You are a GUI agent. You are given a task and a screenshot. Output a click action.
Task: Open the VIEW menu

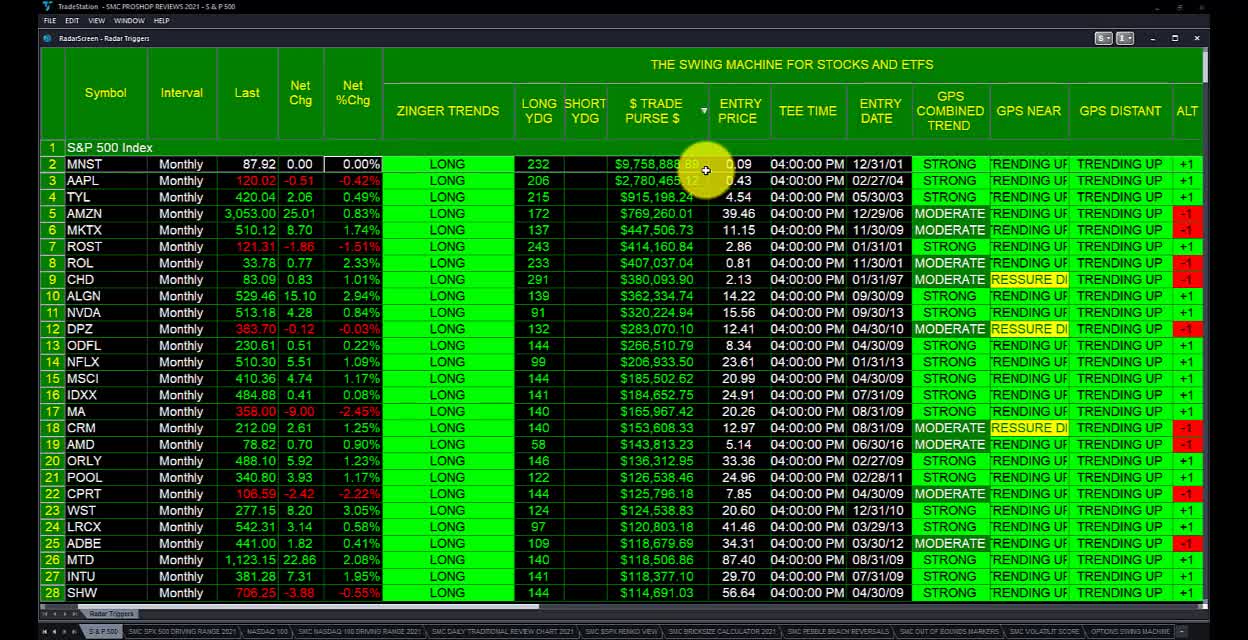pos(96,20)
